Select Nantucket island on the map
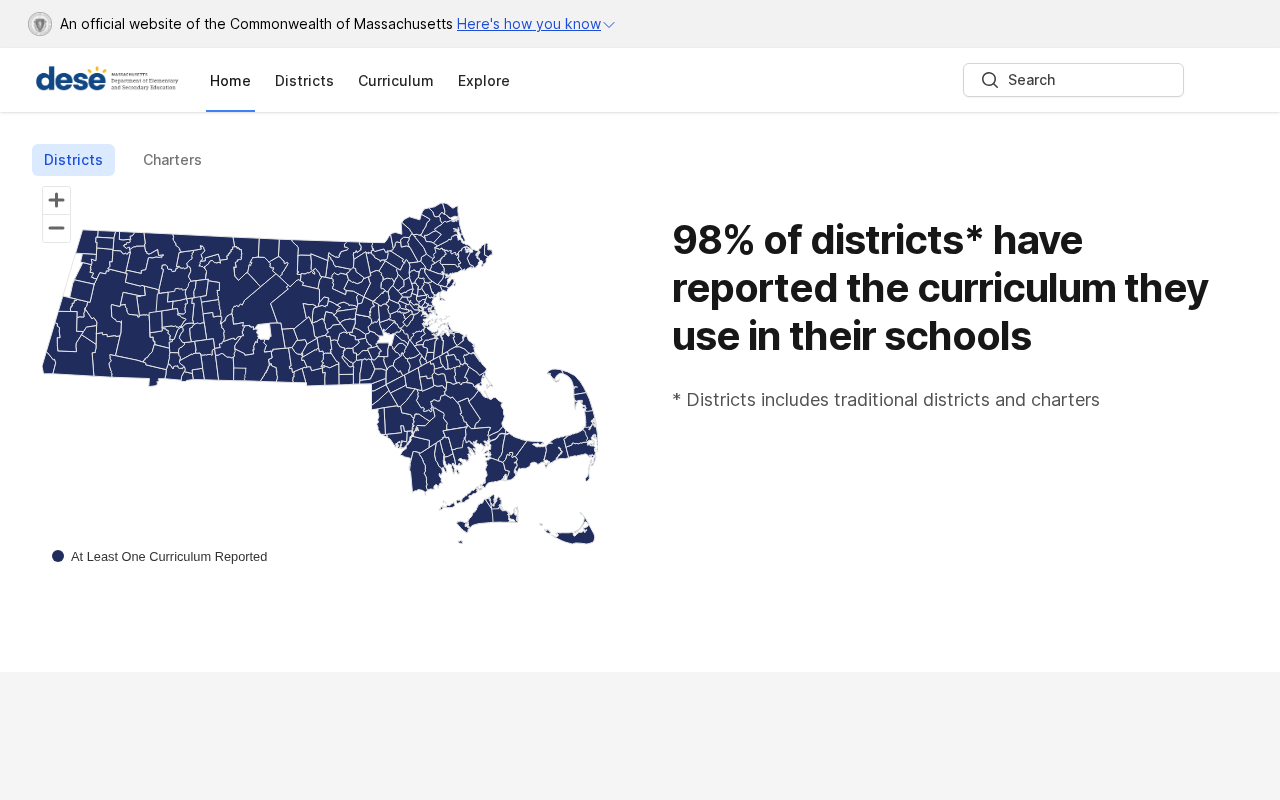 tap(578, 535)
